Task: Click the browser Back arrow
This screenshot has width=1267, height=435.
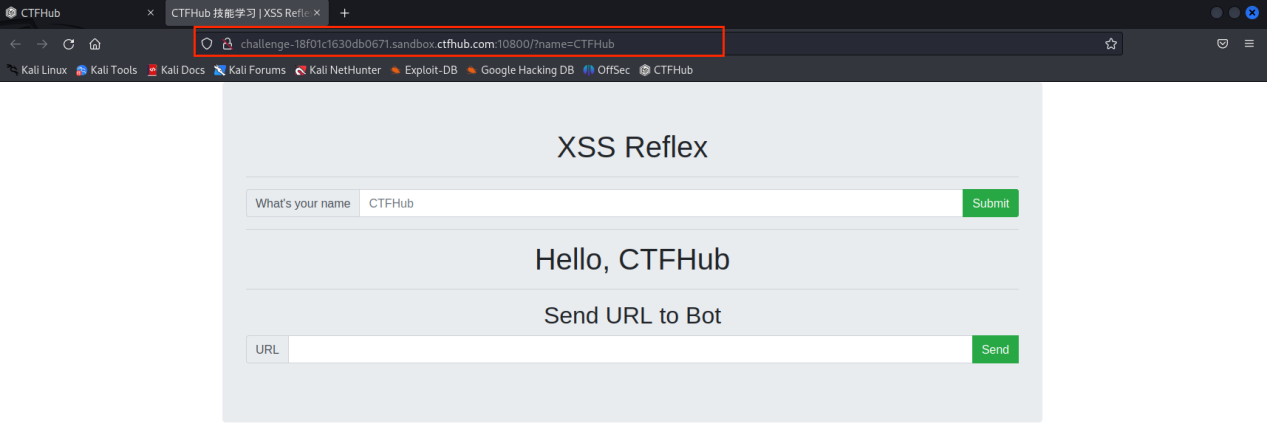Action: (x=16, y=44)
